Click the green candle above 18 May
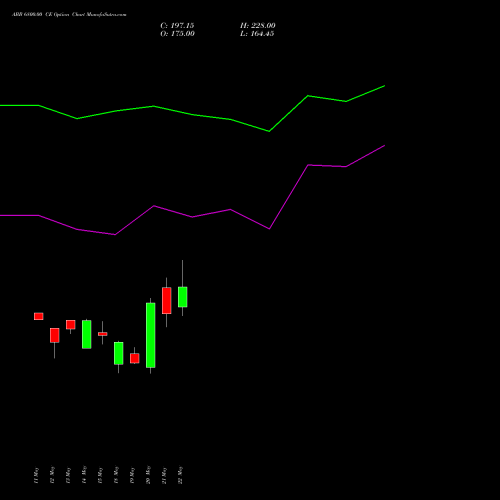 click(x=119, y=353)
